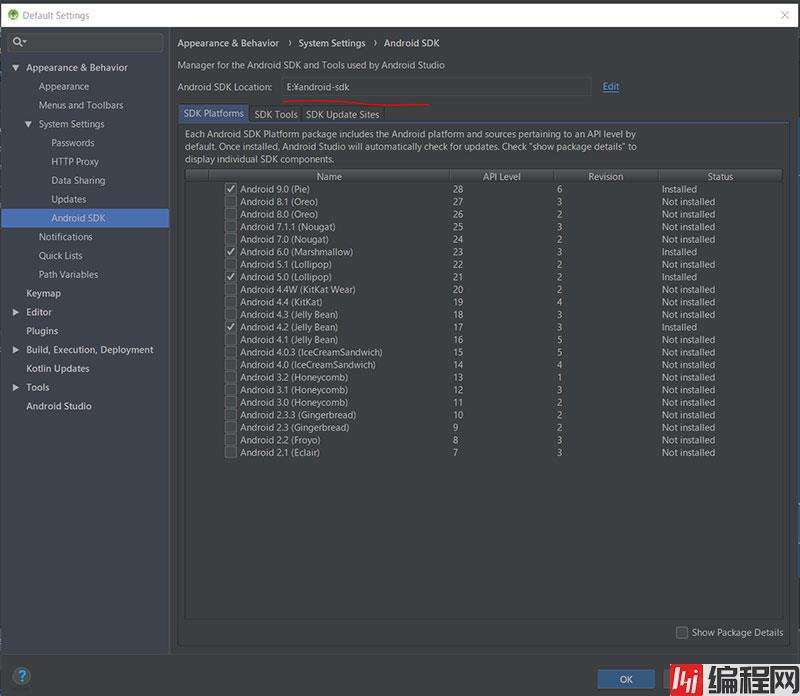Expand the Editor tree node
The height and width of the screenshot is (696, 800).
(16, 312)
